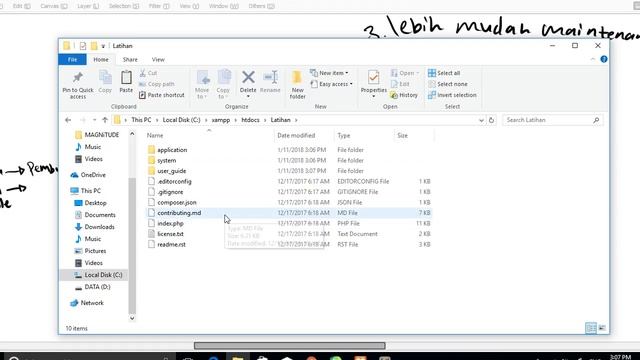Select the index.php file

pyautogui.click(x=170, y=224)
